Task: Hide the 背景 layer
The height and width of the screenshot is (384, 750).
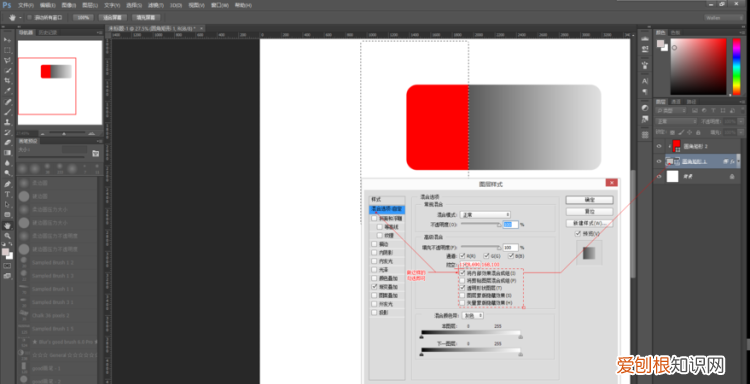Action: click(659, 176)
